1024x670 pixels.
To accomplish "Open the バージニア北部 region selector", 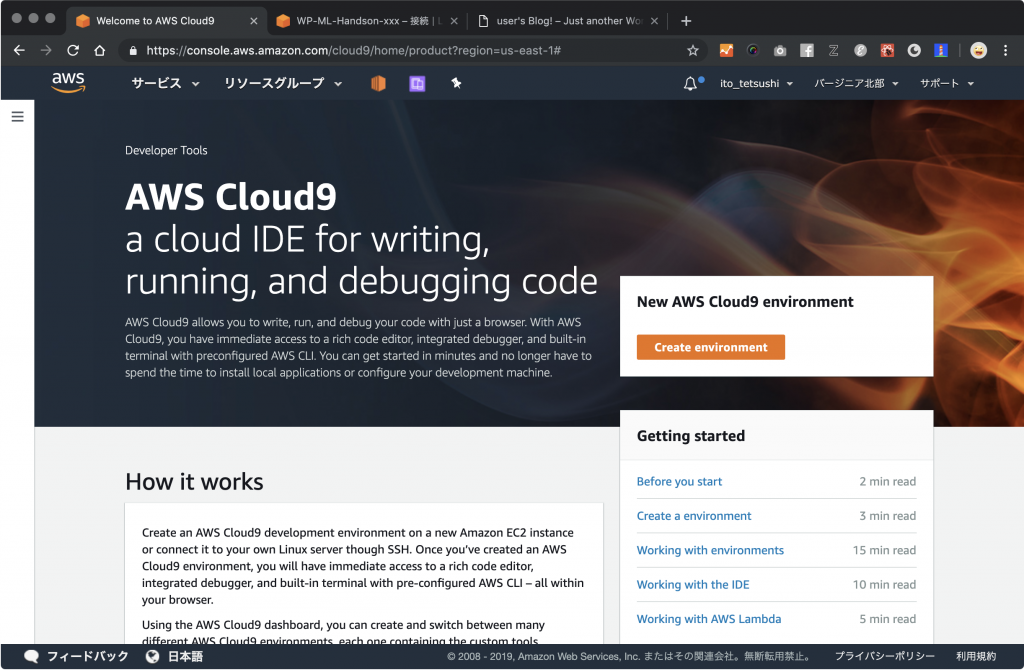I will (856, 84).
